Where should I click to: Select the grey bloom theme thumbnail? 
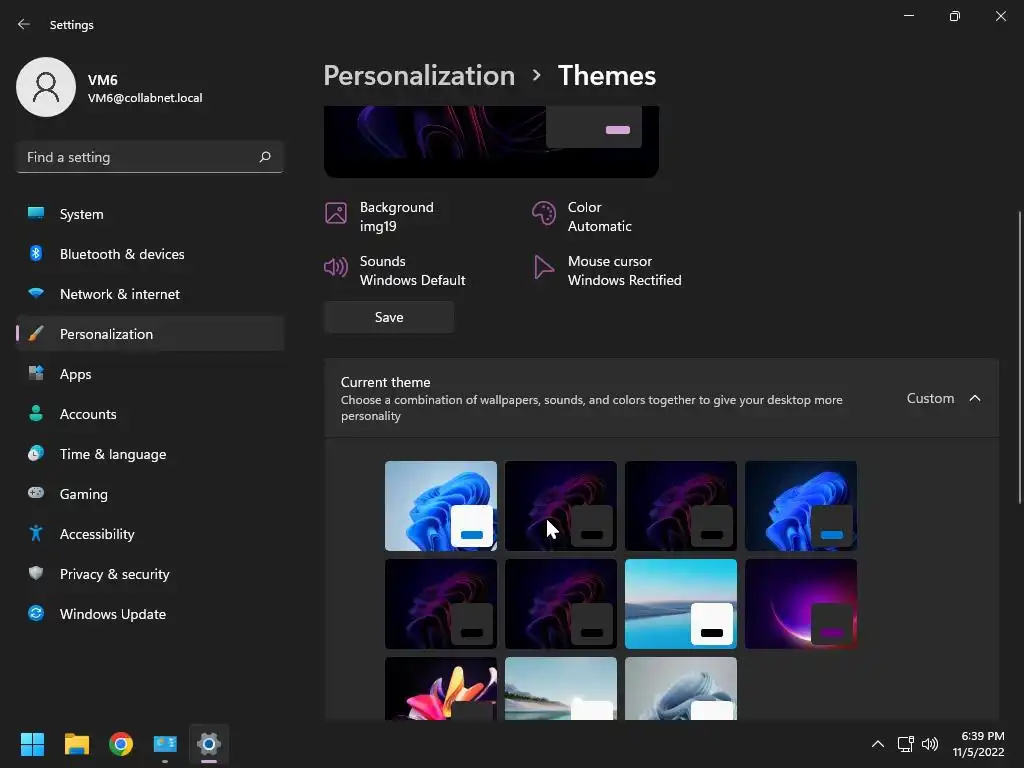click(x=680, y=688)
